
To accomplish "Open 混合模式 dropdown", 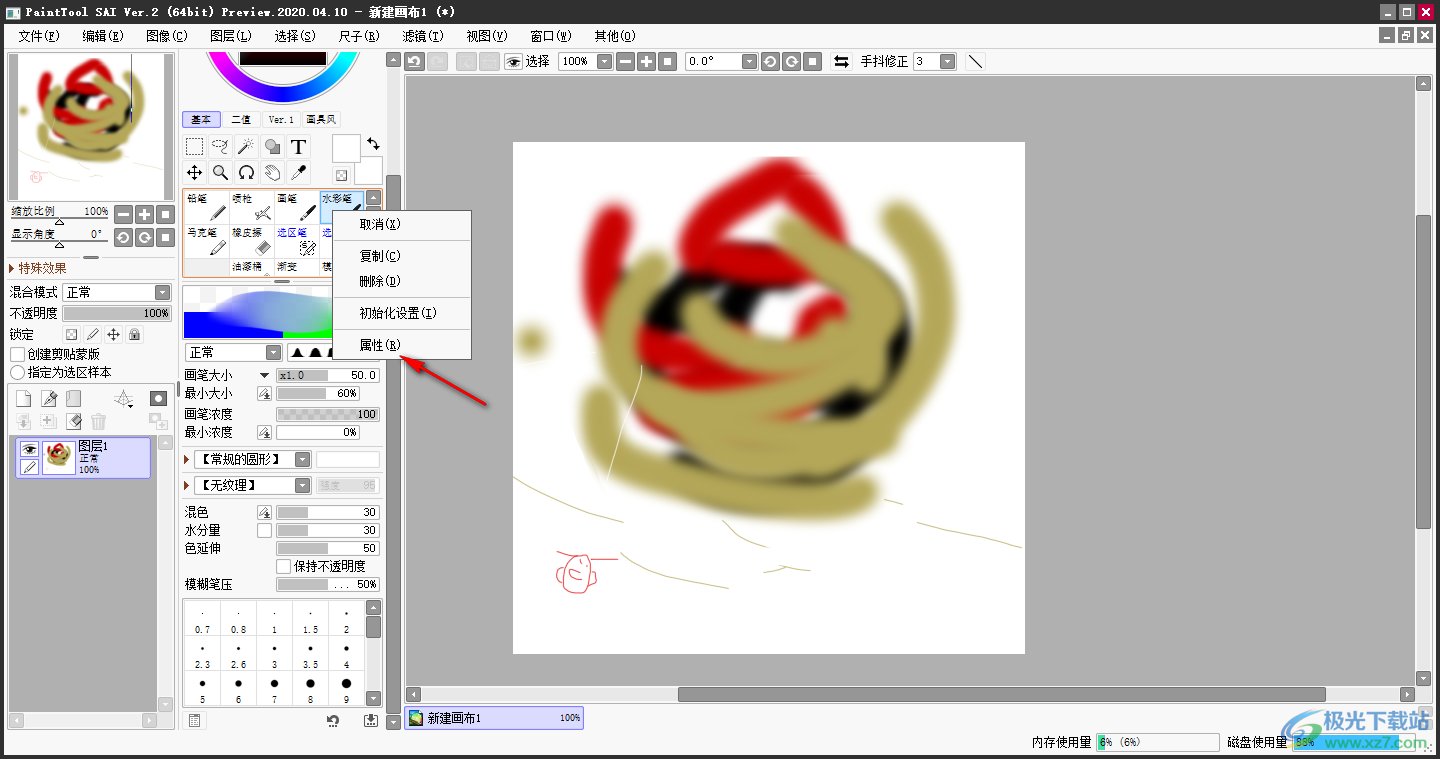I will click(x=117, y=292).
